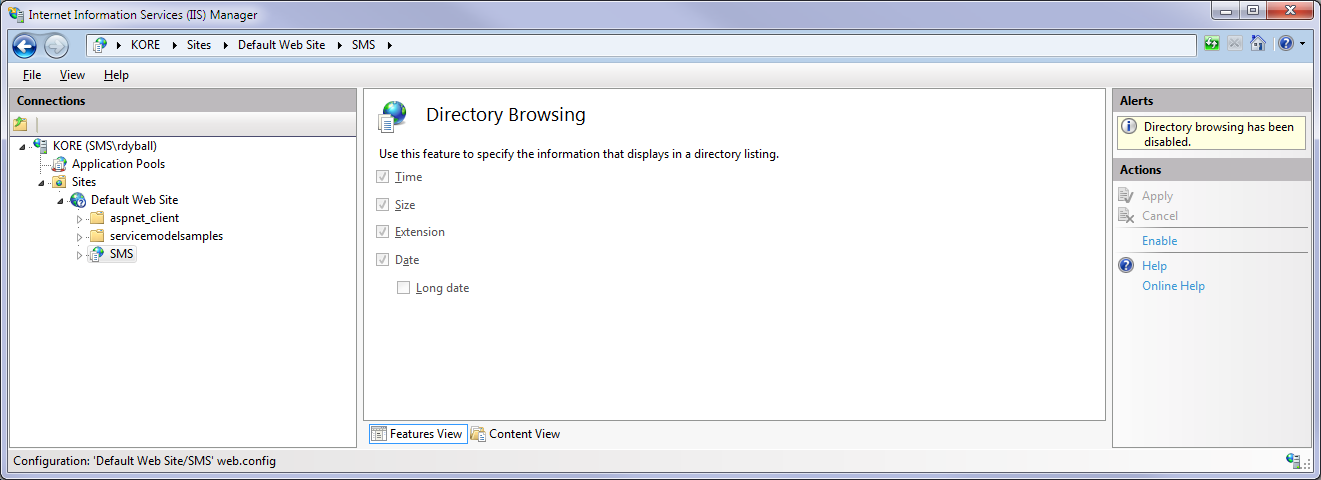Select the SMS application in the tree
The height and width of the screenshot is (480, 1321).
(x=122, y=254)
